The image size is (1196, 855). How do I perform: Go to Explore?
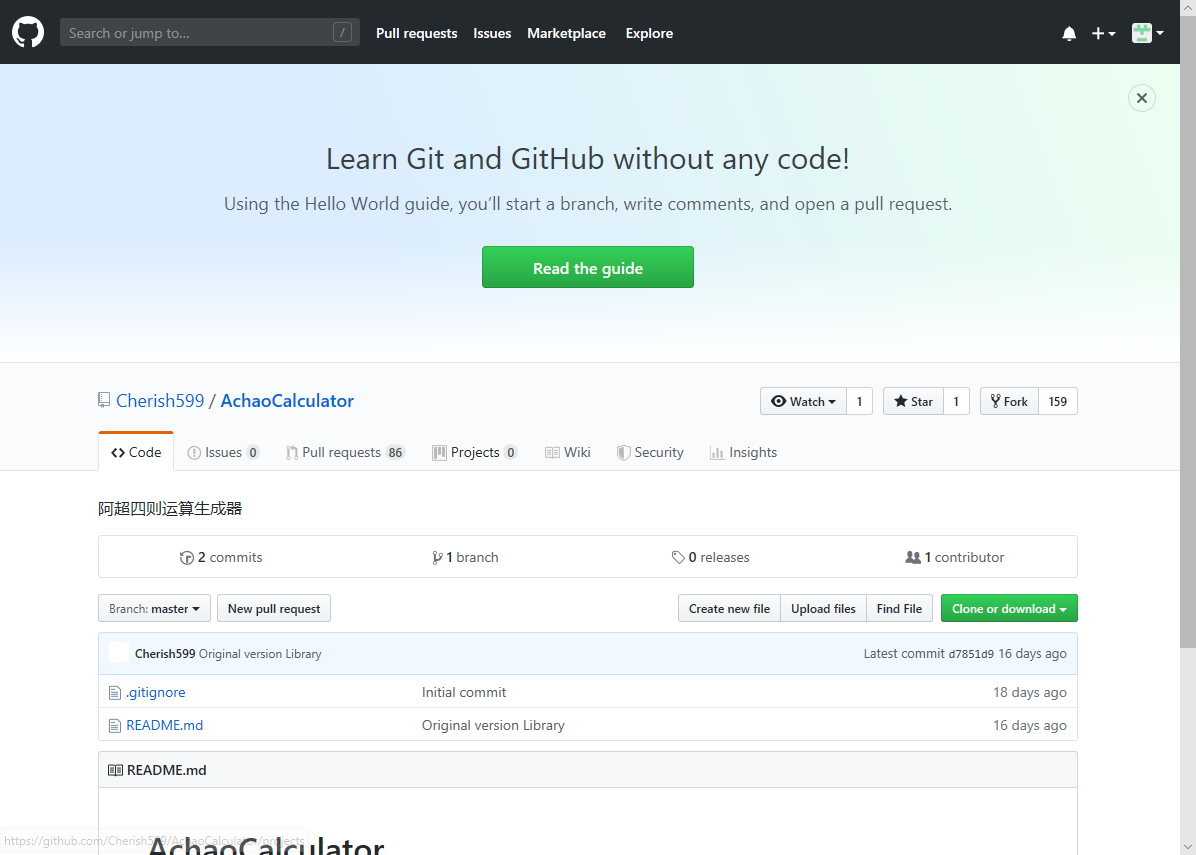click(649, 33)
